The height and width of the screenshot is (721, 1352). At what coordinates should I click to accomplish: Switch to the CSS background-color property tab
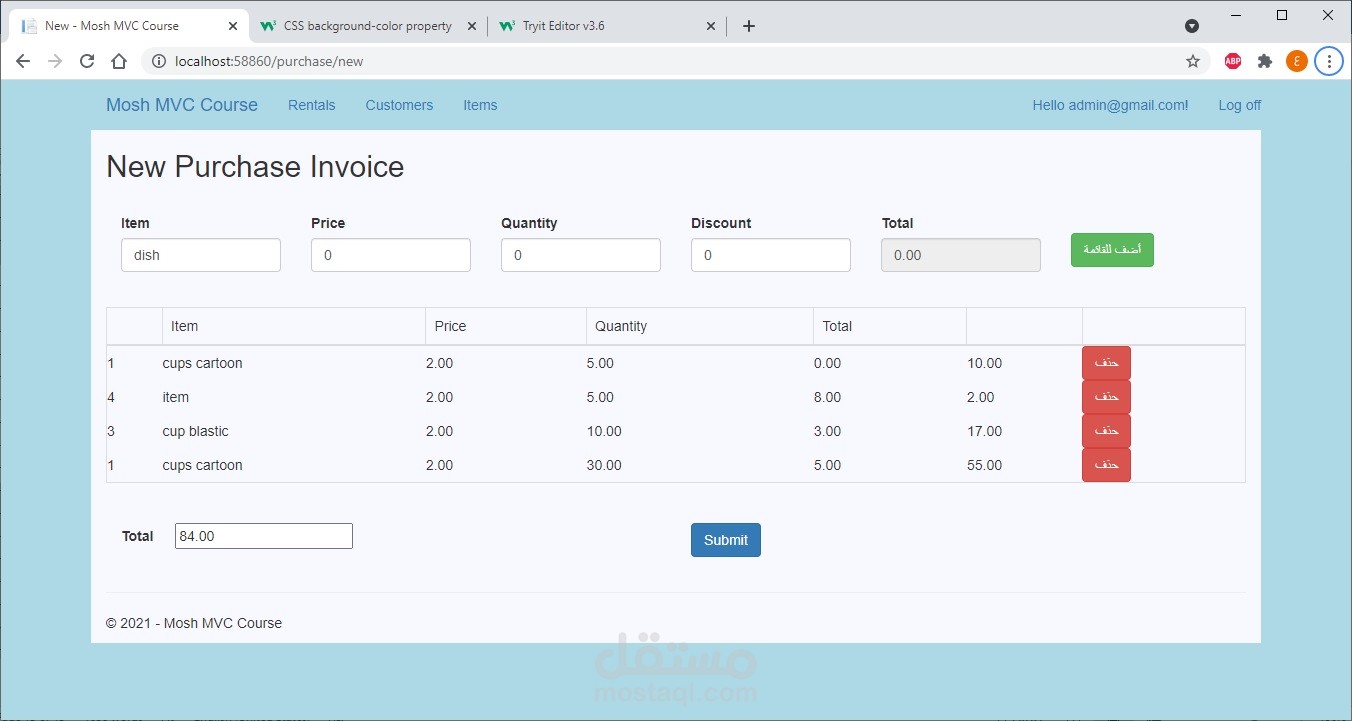tap(367, 26)
